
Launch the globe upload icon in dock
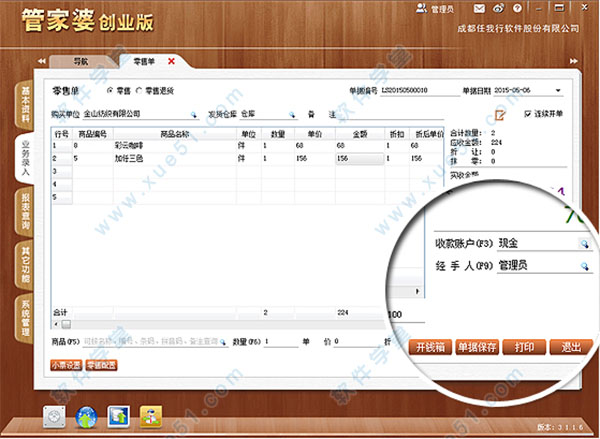(86, 417)
